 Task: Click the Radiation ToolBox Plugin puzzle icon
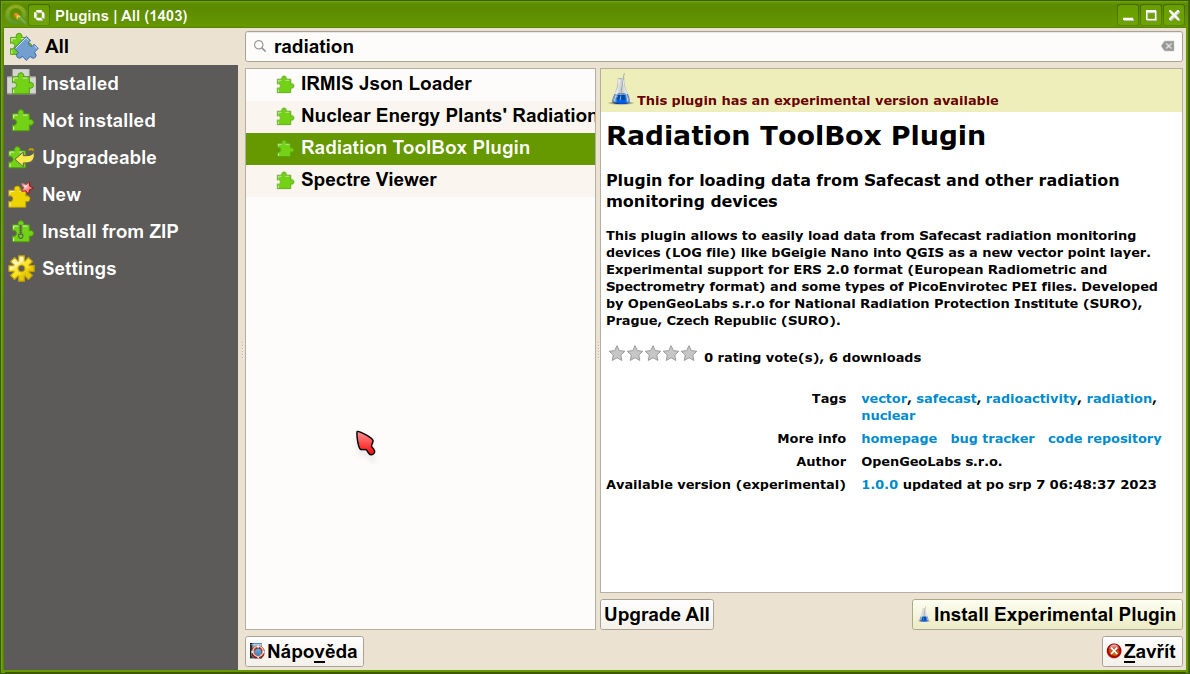285,148
